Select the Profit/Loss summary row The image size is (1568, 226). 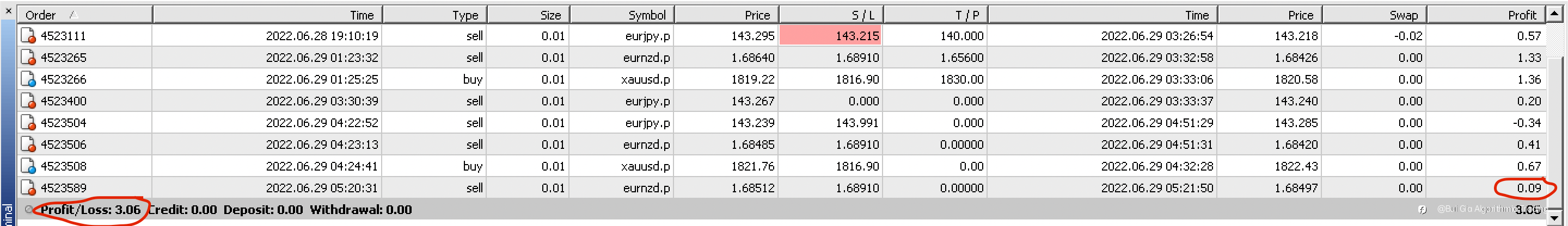pos(90,210)
